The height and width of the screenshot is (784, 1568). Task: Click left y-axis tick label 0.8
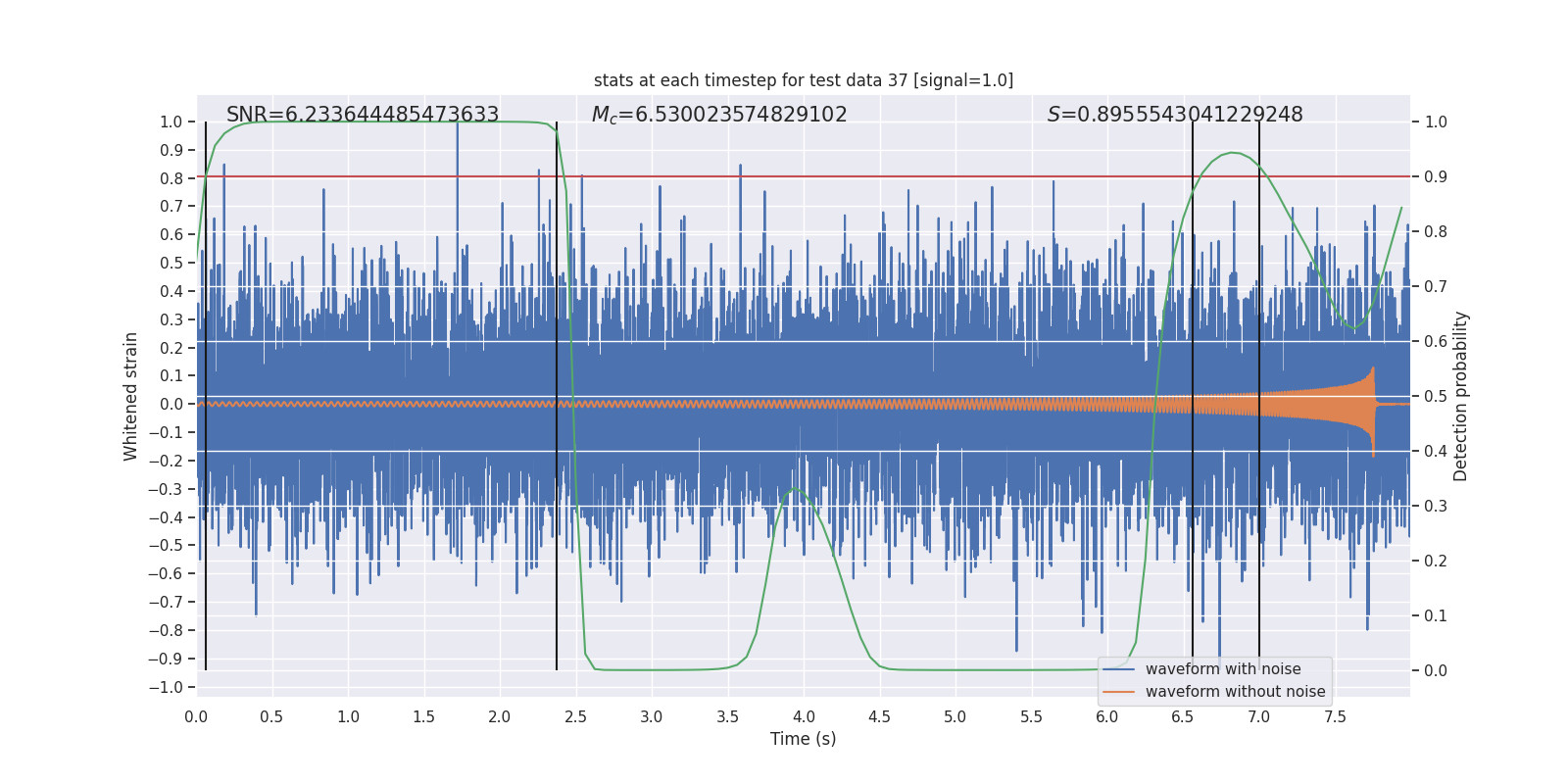(x=171, y=178)
